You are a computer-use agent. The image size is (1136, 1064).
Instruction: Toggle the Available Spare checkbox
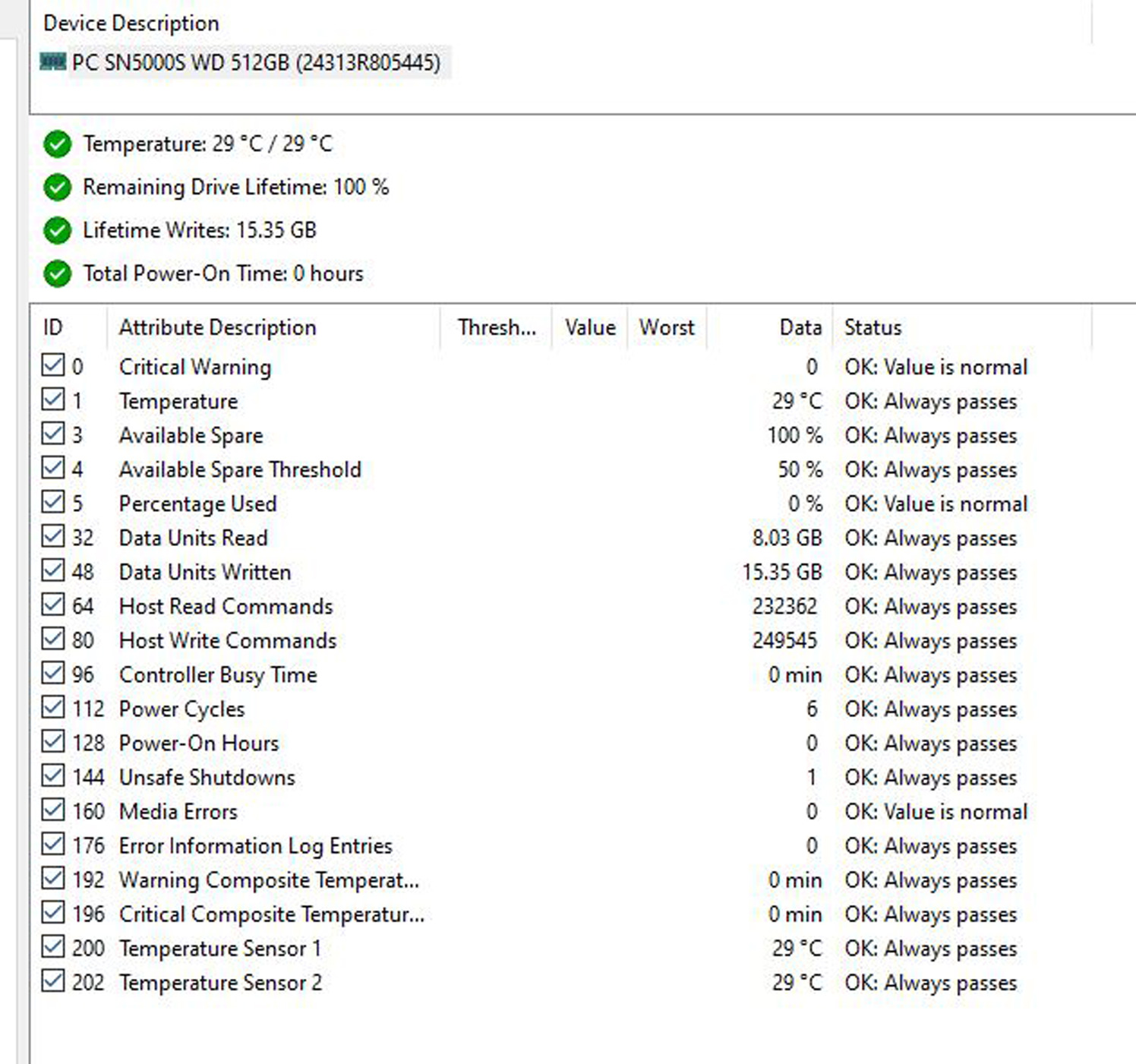click(53, 434)
